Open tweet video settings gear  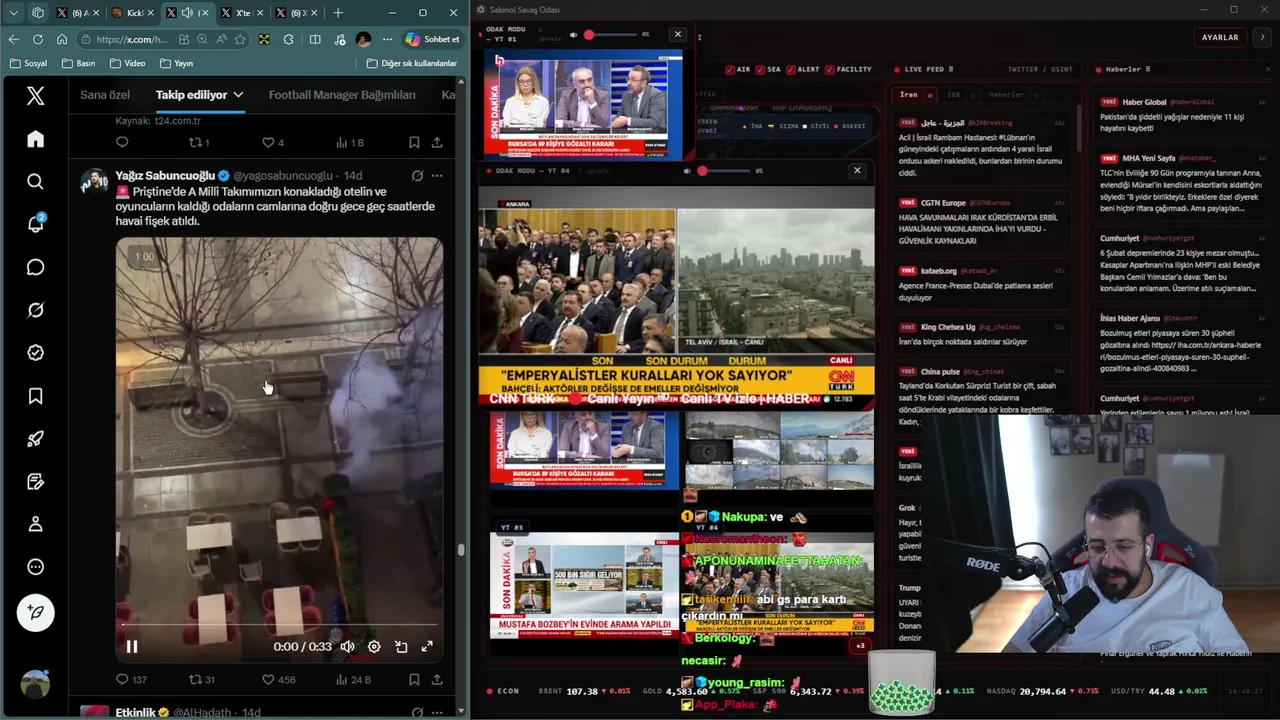pos(374,647)
